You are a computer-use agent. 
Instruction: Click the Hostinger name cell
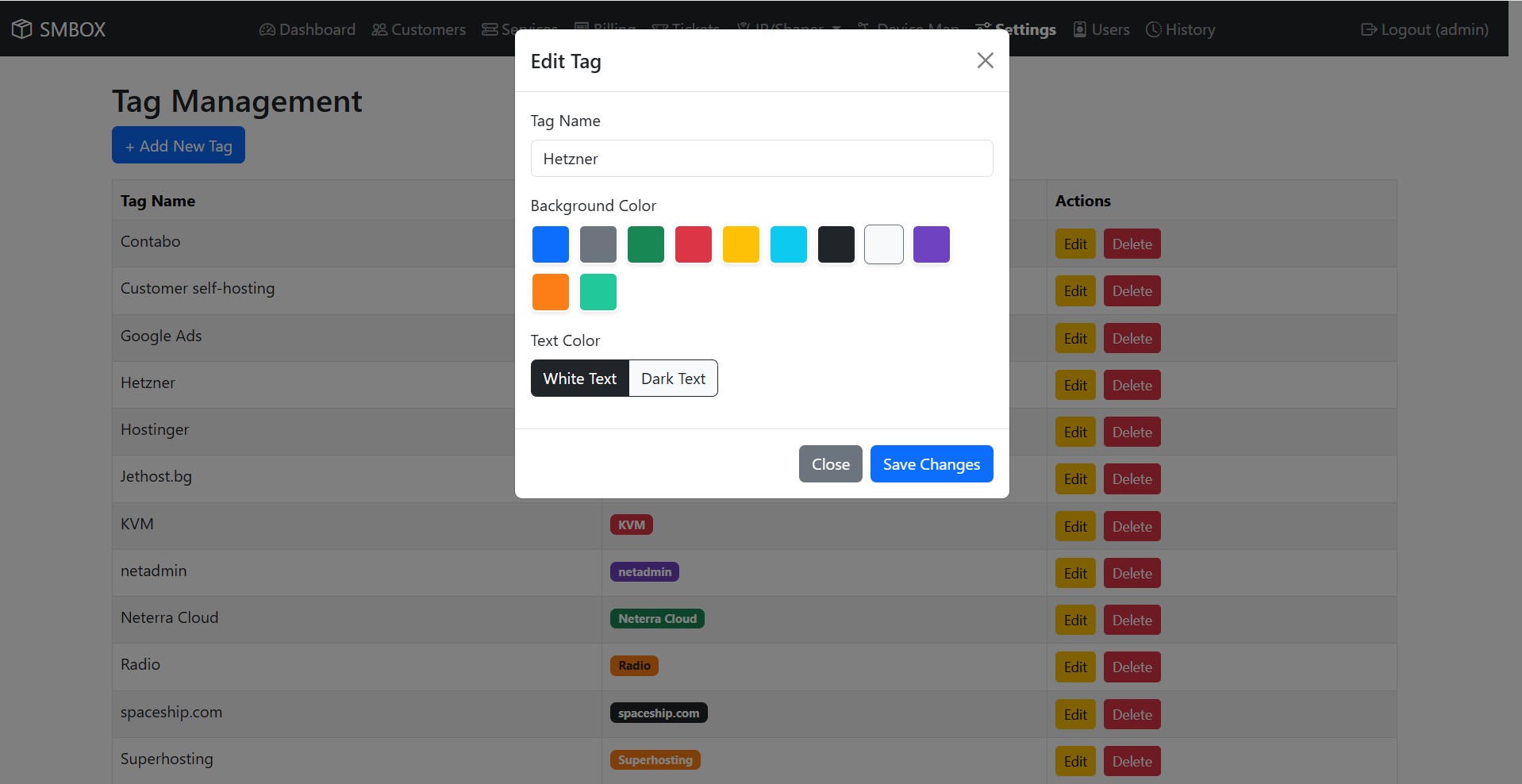pos(357,432)
